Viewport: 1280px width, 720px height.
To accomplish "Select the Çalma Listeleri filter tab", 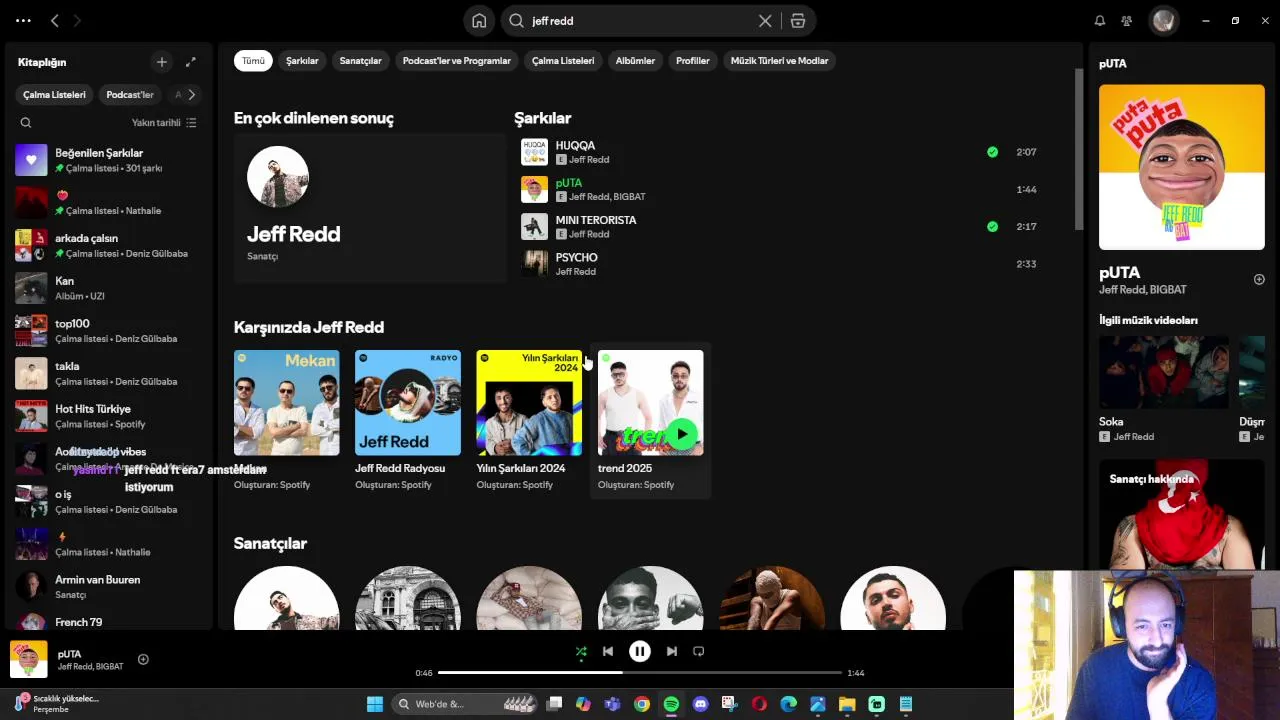I will pyautogui.click(x=563, y=61).
